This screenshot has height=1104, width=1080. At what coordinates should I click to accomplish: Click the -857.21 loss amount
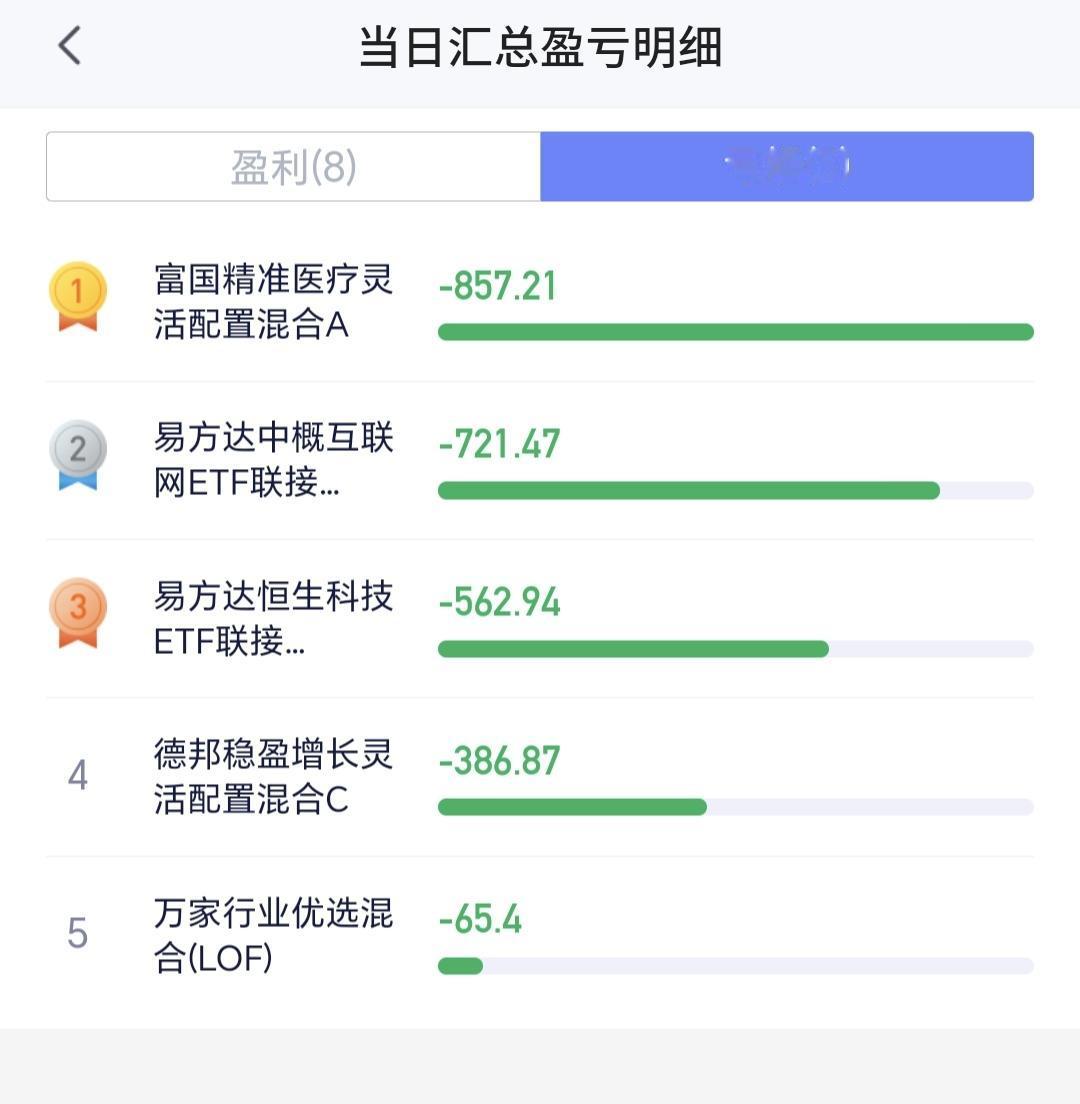[x=497, y=286]
